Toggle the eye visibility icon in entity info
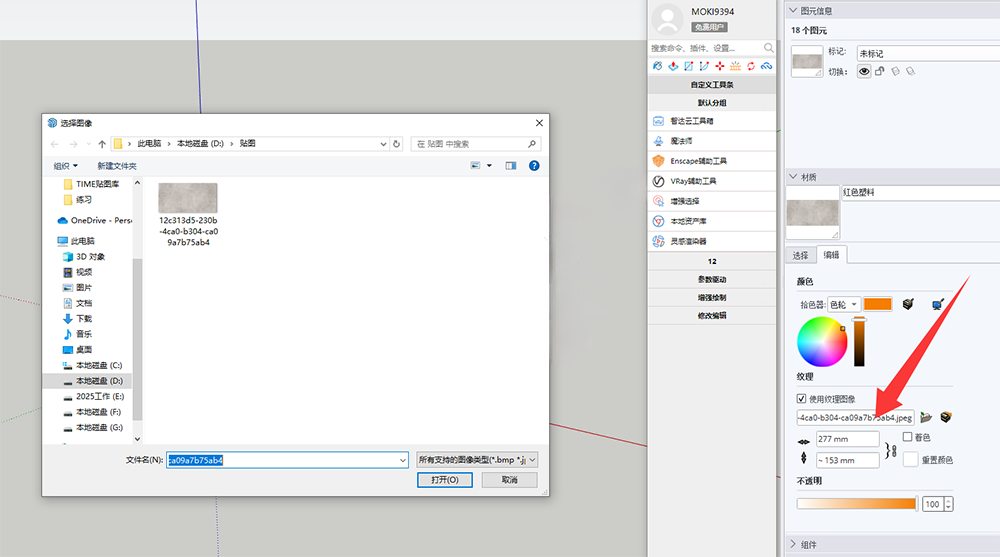The height and width of the screenshot is (557, 1000). [864, 71]
